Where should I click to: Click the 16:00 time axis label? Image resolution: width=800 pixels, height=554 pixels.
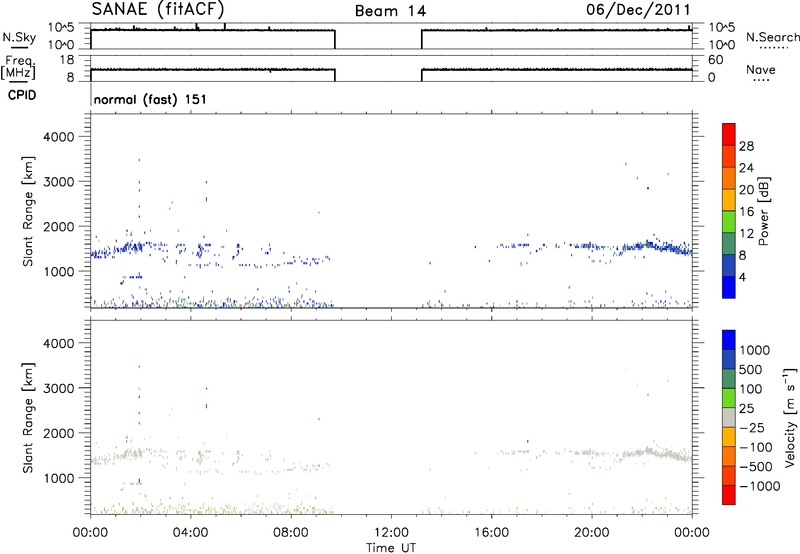click(491, 533)
